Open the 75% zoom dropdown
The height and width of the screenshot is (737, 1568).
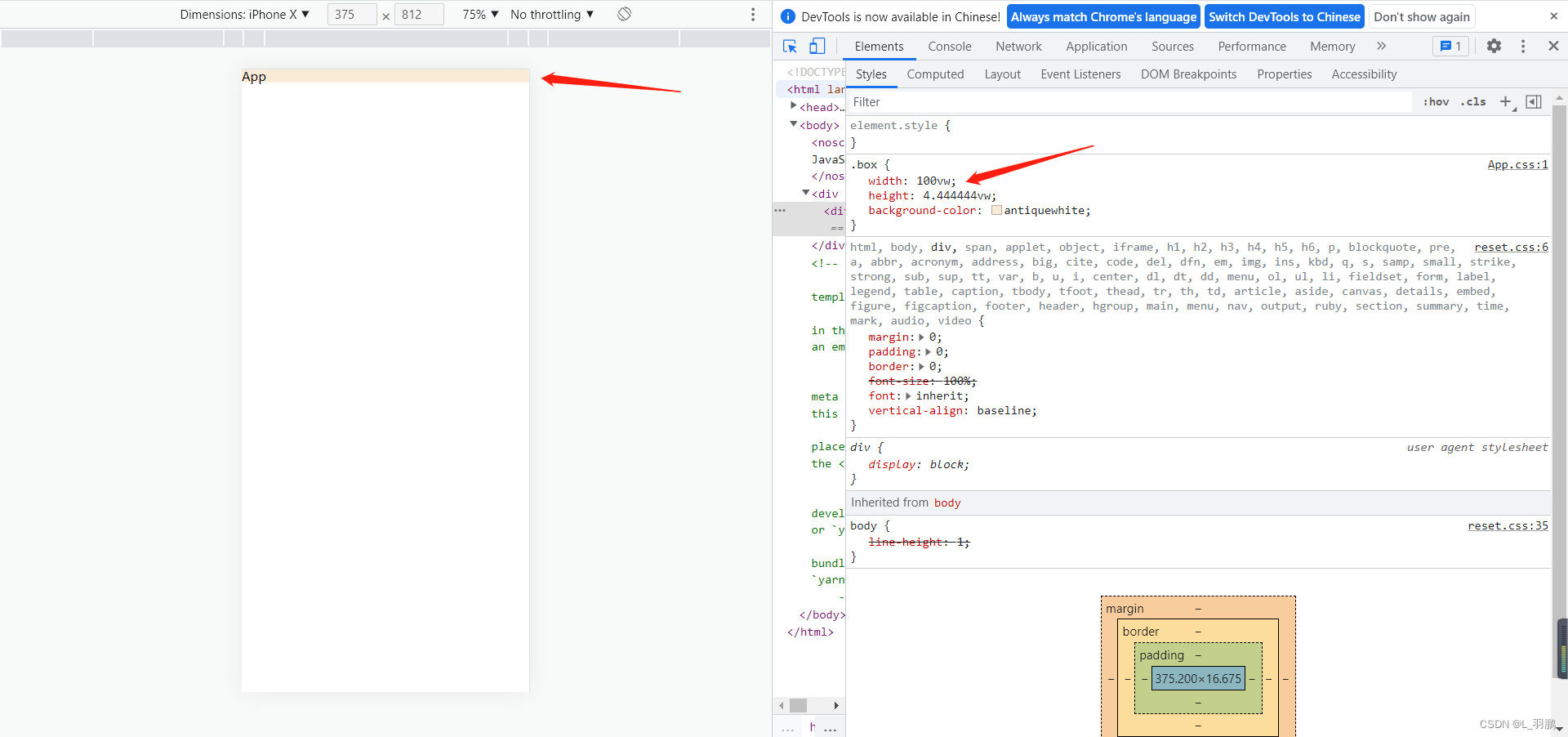pos(479,14)
